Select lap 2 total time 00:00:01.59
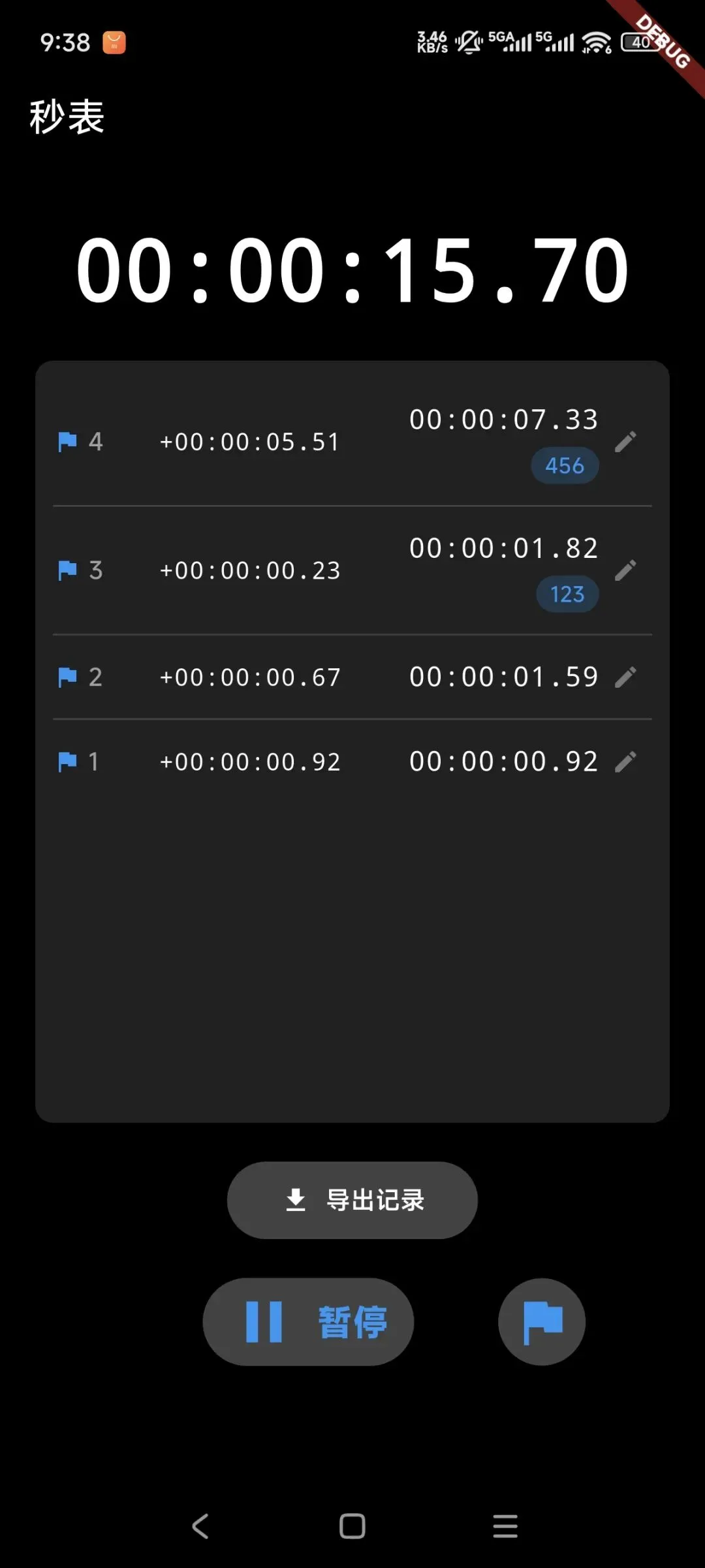Viewport: 705px width, 1568px height. pyautogui.click(x=503, y=677)
